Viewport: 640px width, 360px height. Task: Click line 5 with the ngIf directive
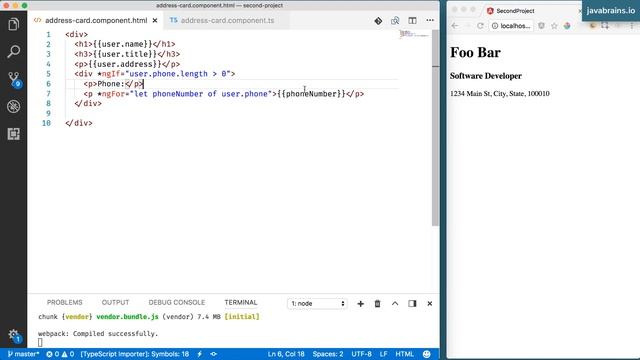click(x=155, y=74)
